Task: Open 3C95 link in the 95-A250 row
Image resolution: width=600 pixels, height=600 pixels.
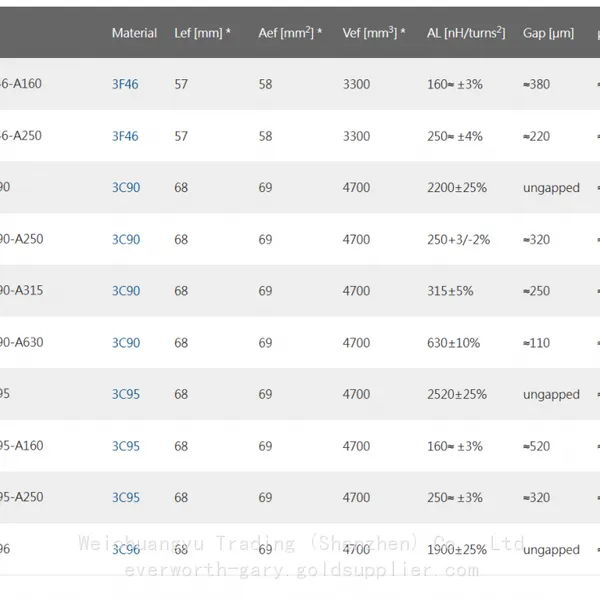Action: point(126,497)
